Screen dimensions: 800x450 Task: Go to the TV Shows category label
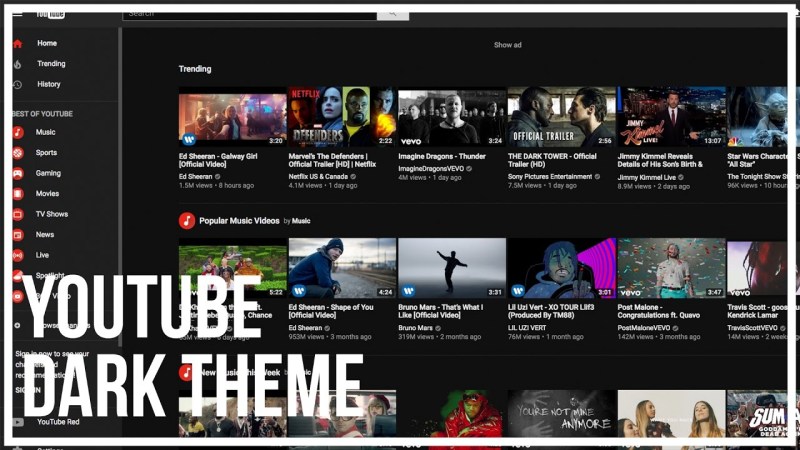click(x=52, y=214)
